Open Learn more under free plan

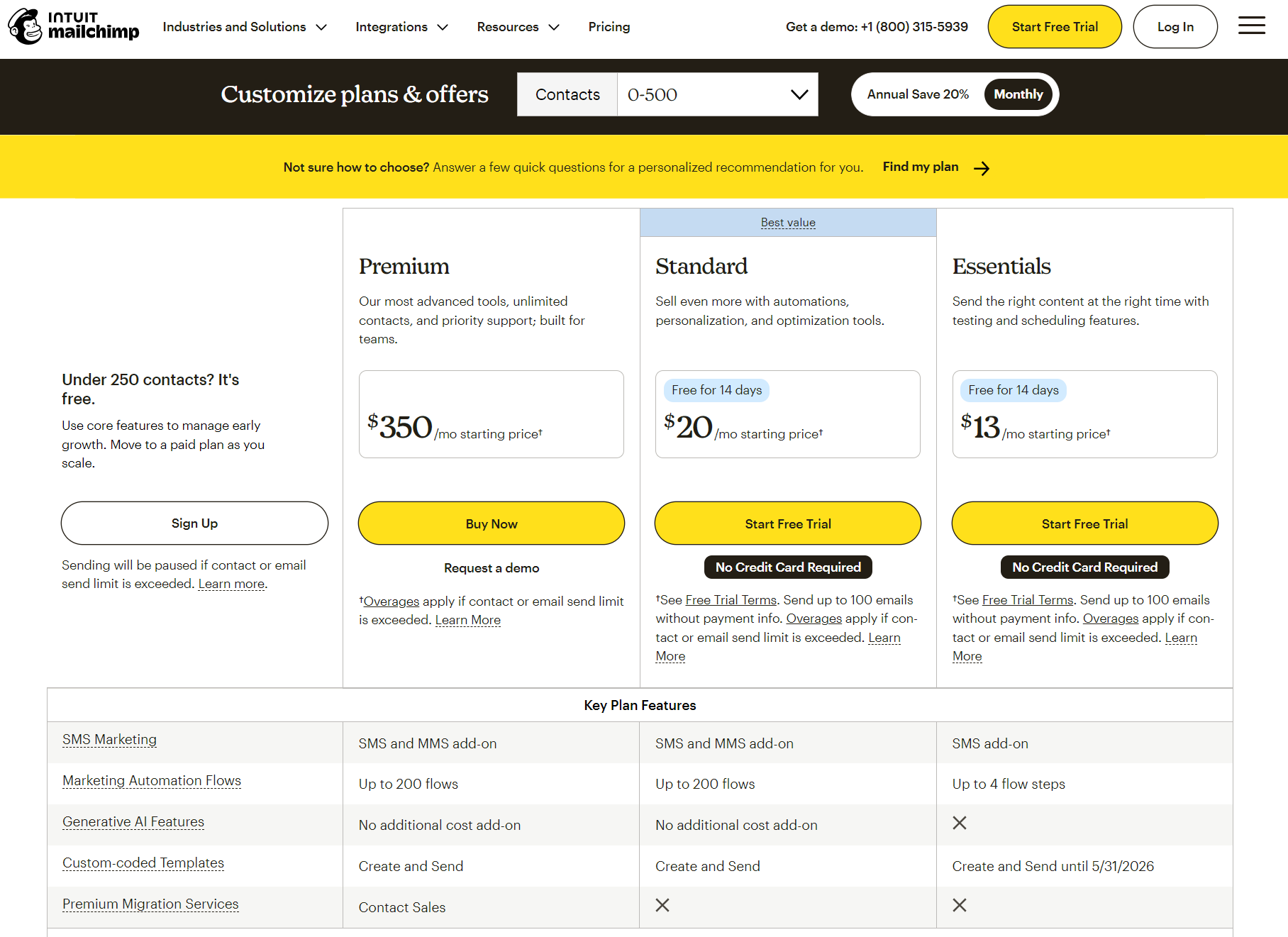pos(231,584)
